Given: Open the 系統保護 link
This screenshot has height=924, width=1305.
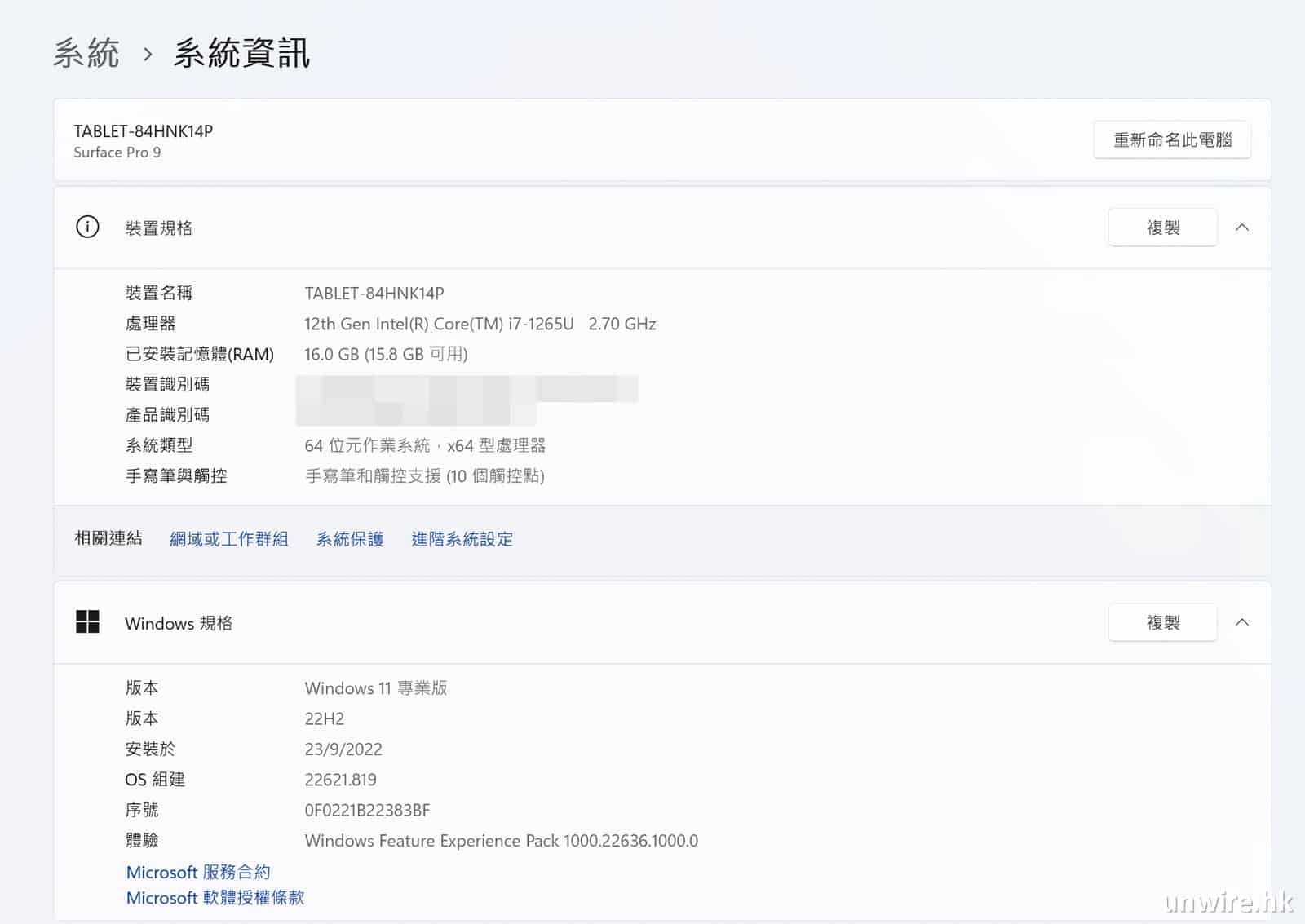Looking at the screenshot, I should pyautogui.click(x=350, y=539).
